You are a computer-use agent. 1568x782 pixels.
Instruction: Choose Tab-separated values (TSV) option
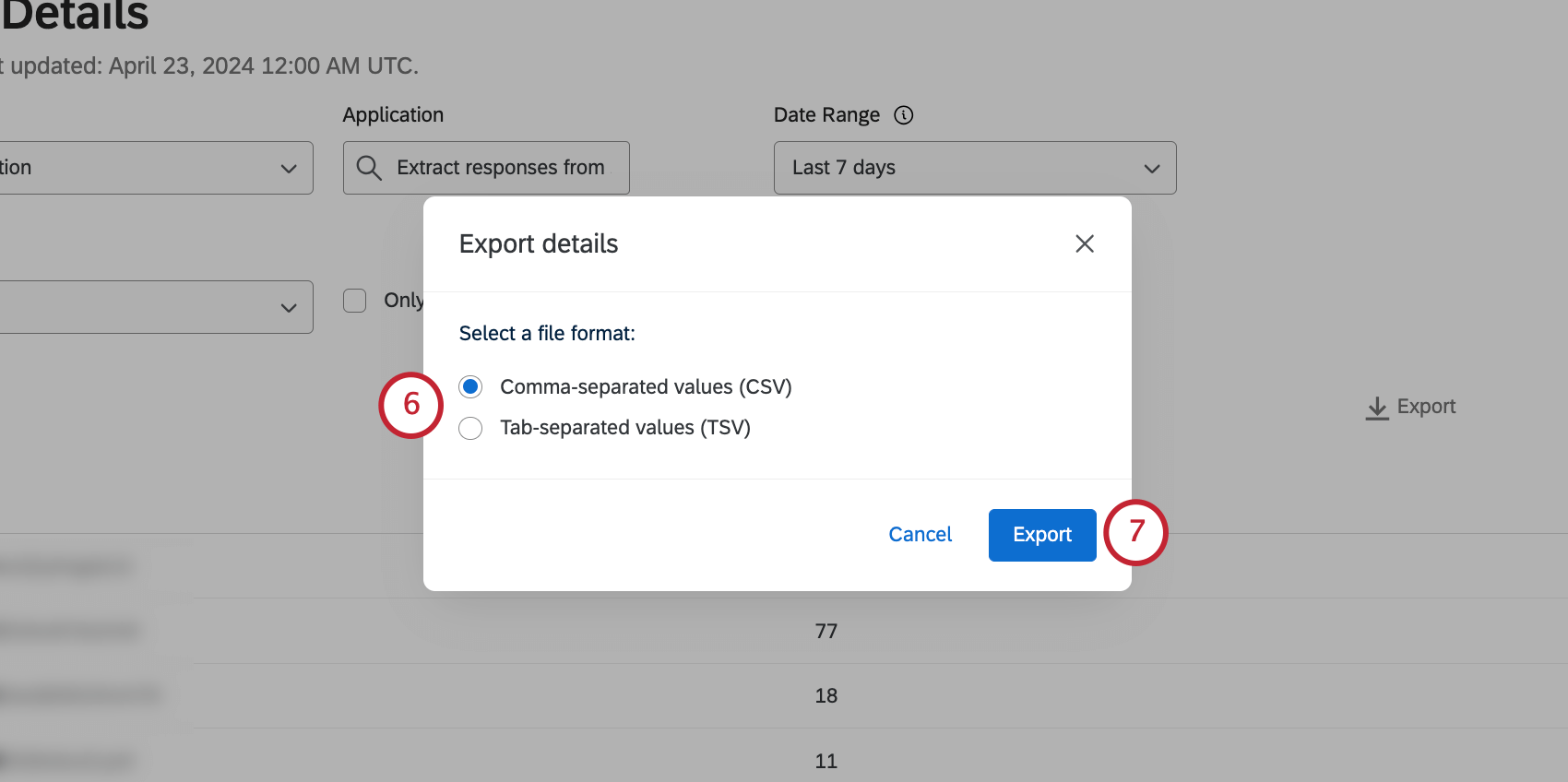click(x=470, y=428)
